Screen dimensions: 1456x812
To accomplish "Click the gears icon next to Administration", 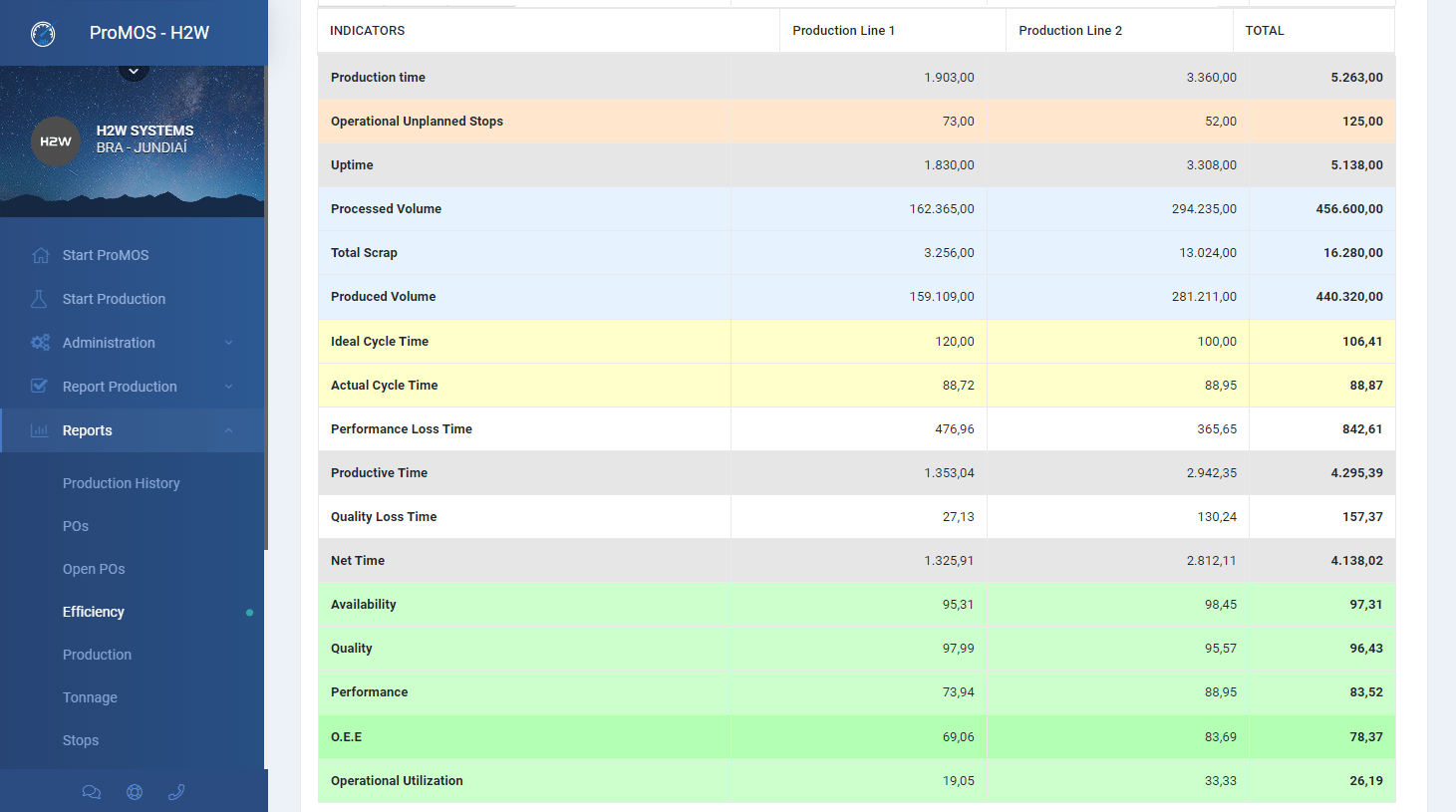I will 40,343.
